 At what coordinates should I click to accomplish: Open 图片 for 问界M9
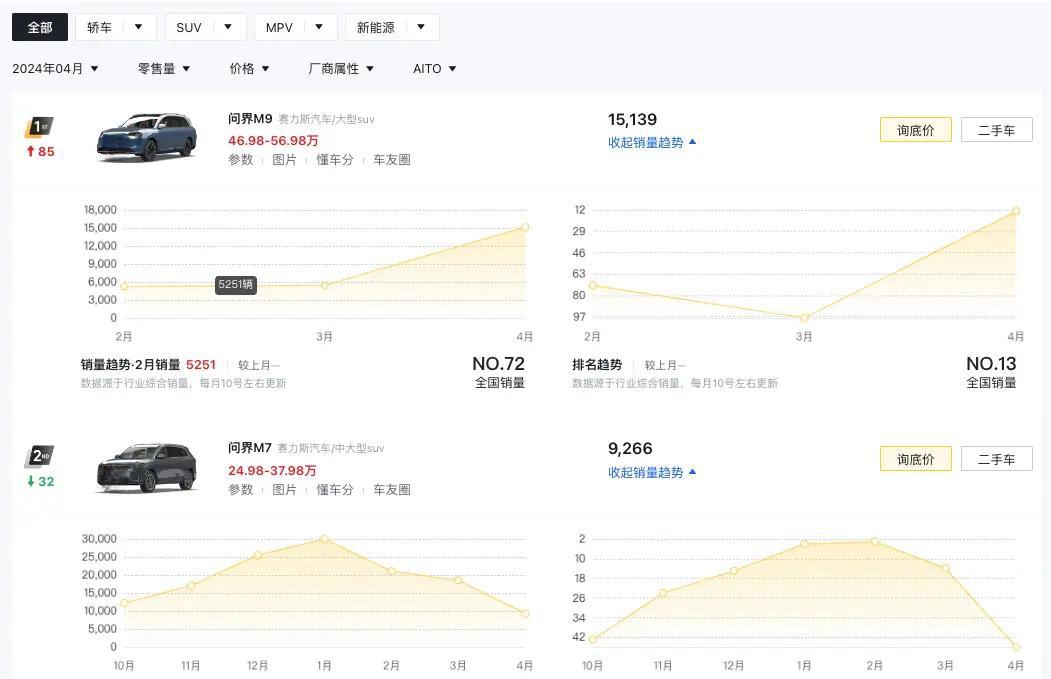284,160
